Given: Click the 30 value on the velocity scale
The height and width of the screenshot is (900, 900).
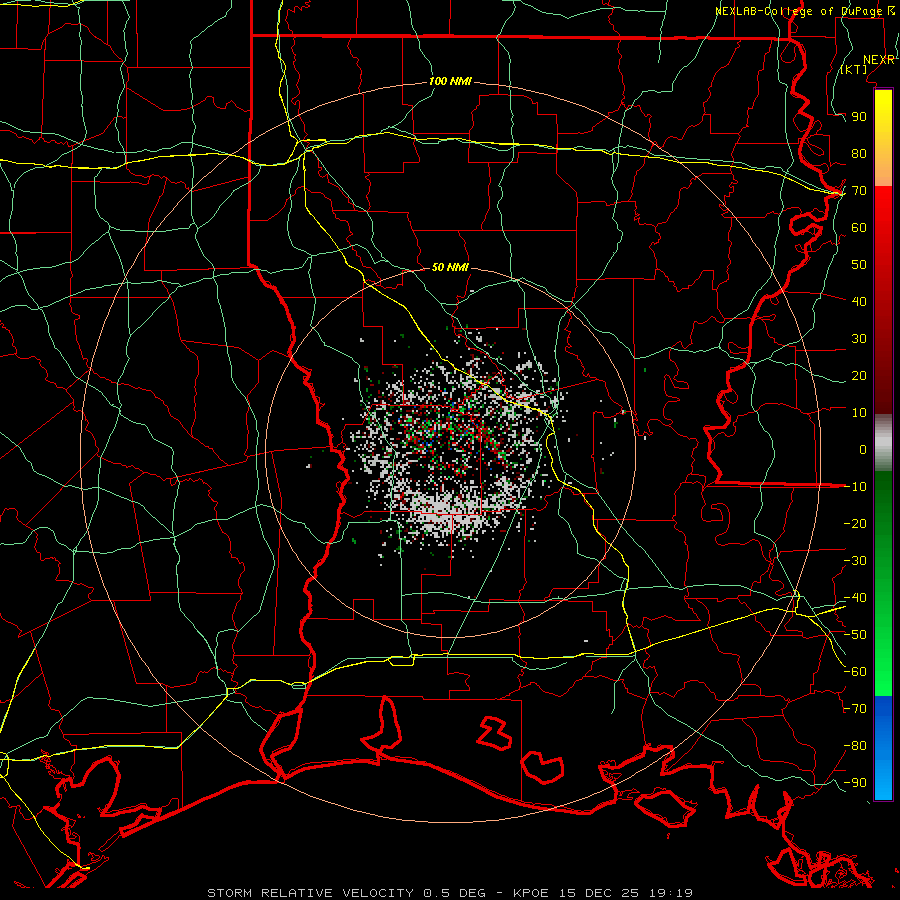Looking at the screenshot, I should pos(859,339).
